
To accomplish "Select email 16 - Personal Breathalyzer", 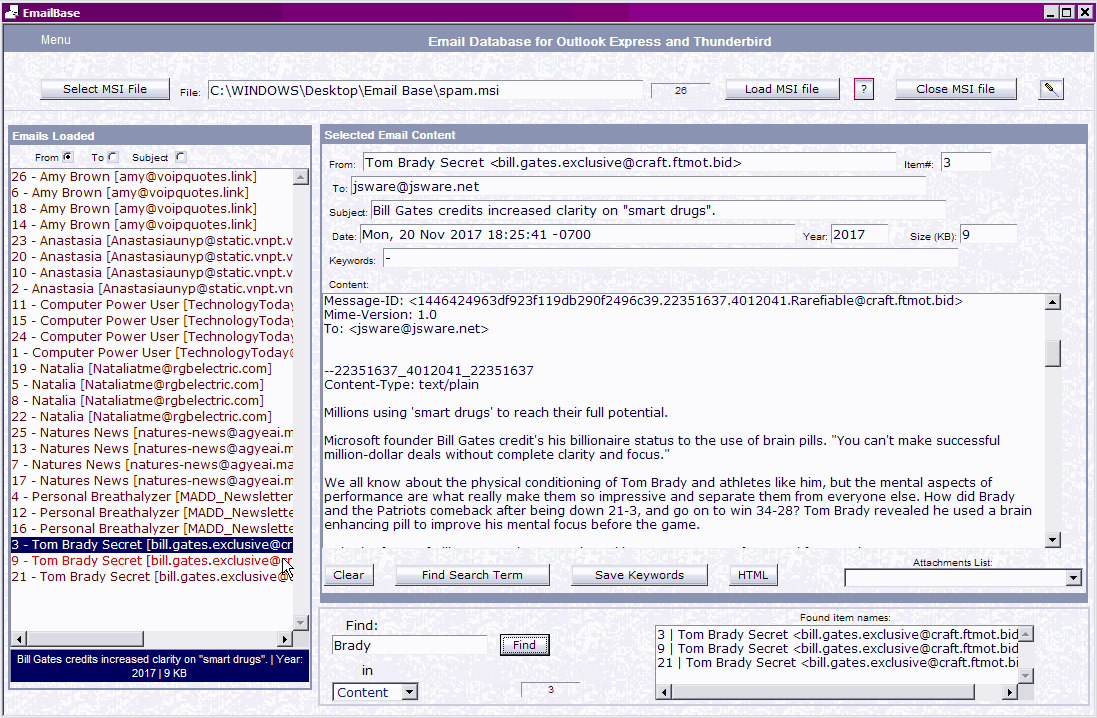I will [152, 528].
